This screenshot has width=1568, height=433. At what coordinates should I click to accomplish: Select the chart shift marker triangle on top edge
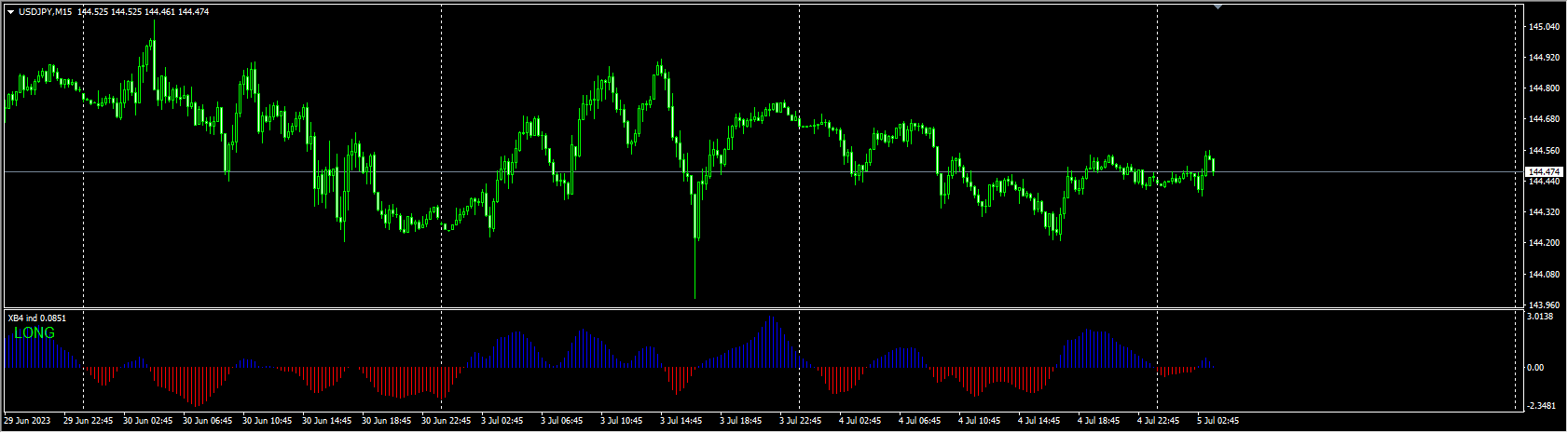pyautogui.click(x=1217, y=7)
